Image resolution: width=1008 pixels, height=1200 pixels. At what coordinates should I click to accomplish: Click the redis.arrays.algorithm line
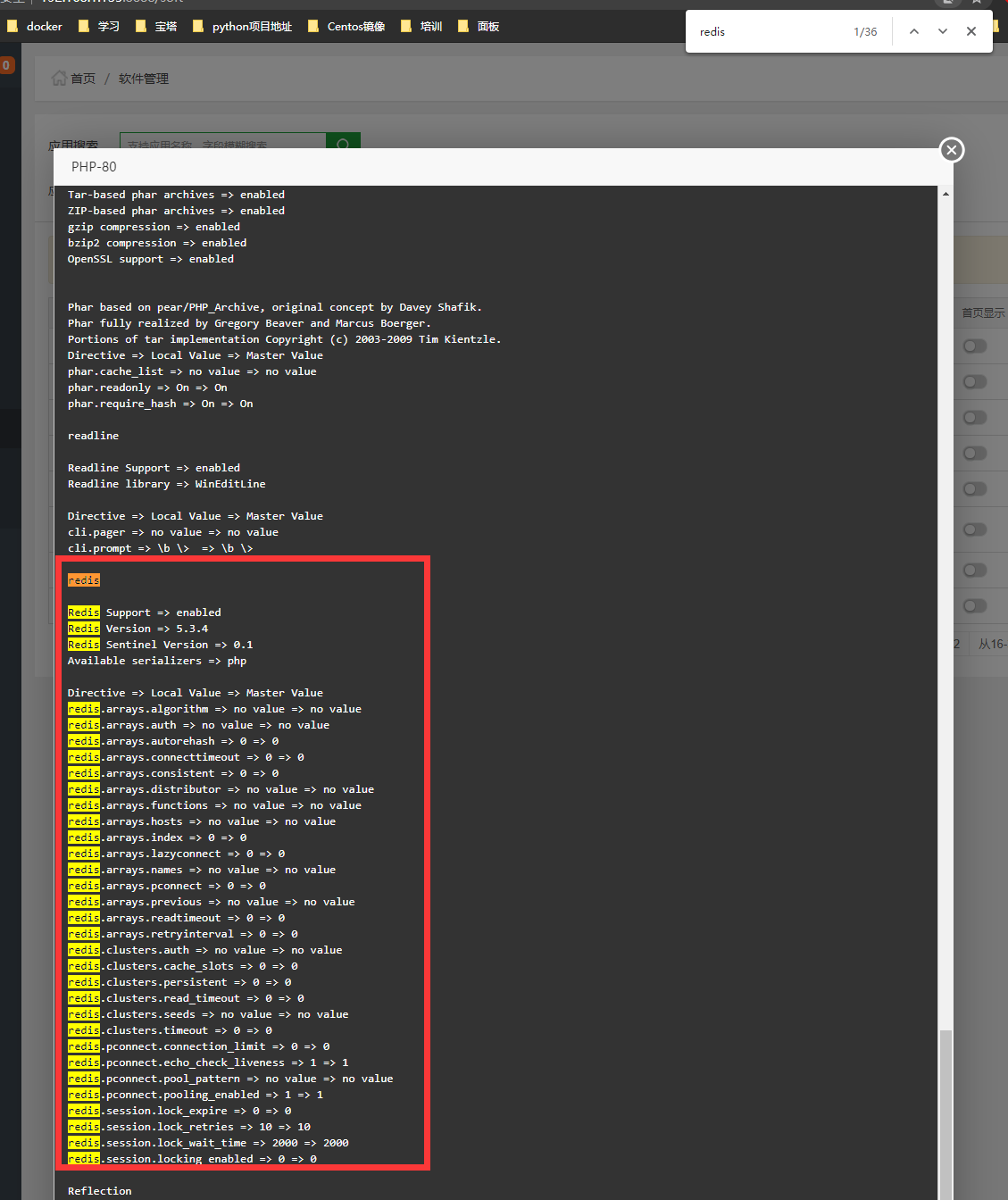pos(215,709)
